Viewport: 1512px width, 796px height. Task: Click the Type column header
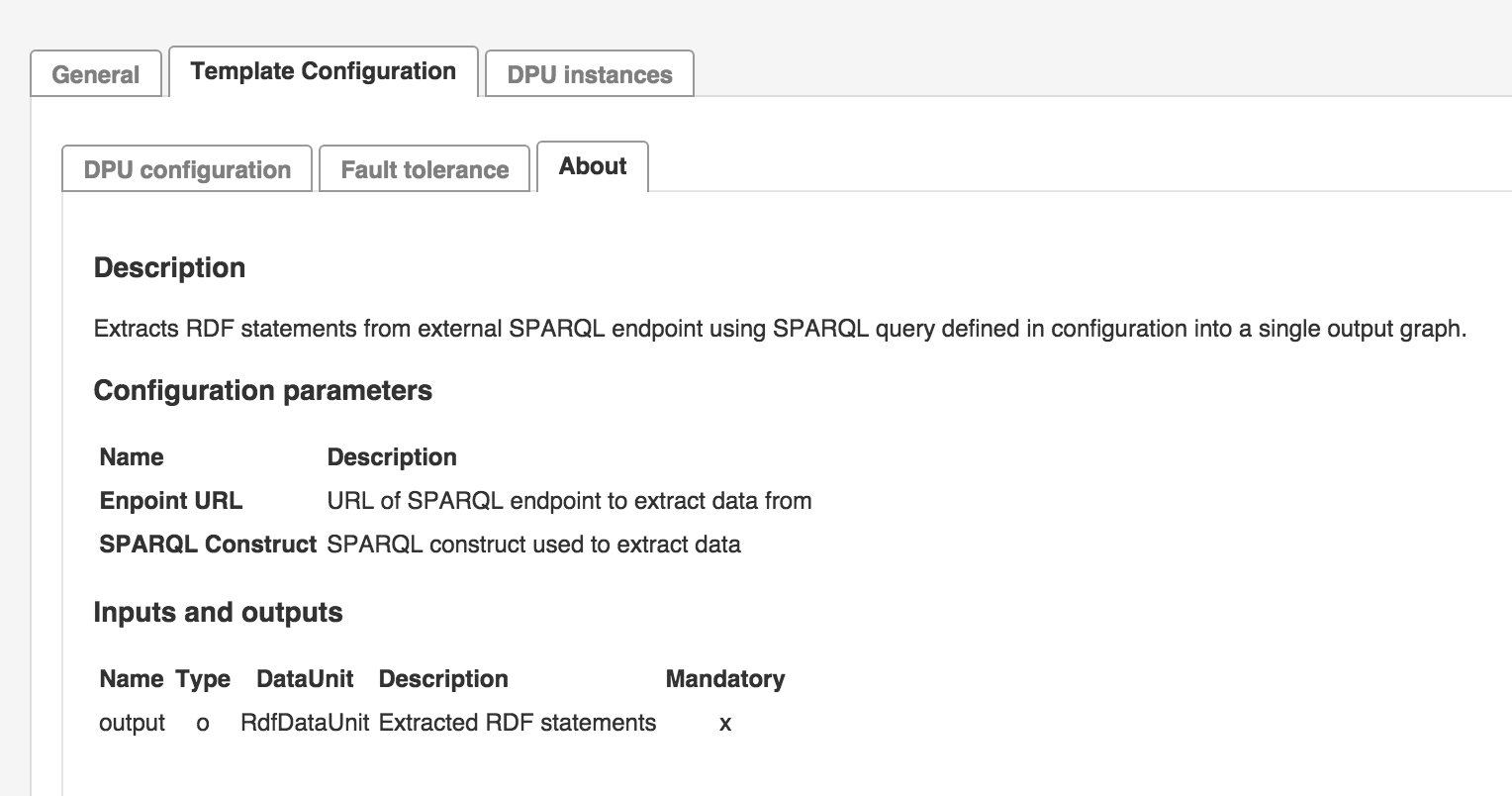click(x=203, y=678)
